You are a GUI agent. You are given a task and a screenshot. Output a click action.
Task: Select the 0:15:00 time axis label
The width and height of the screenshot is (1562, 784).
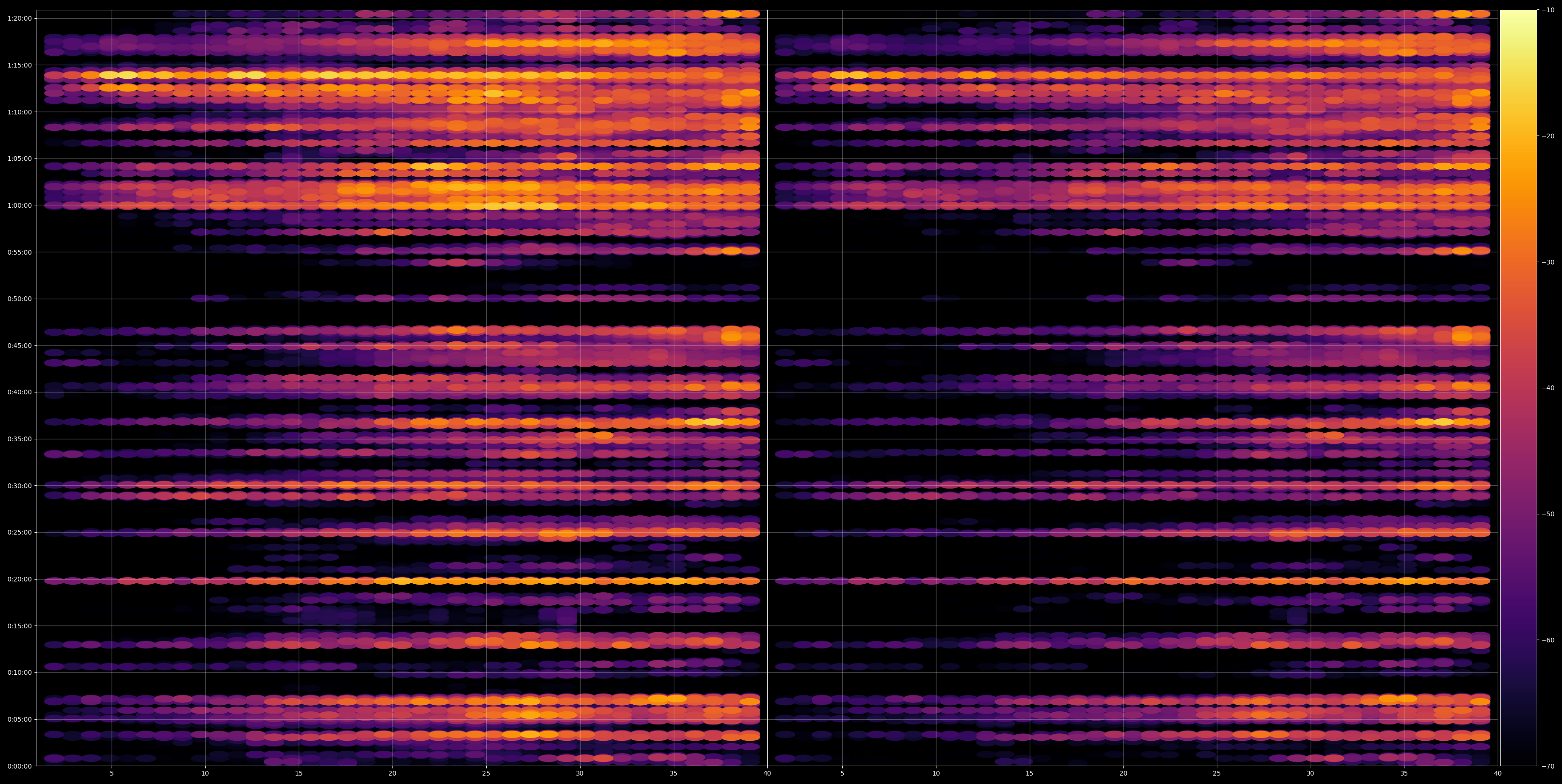coord(19,626)
